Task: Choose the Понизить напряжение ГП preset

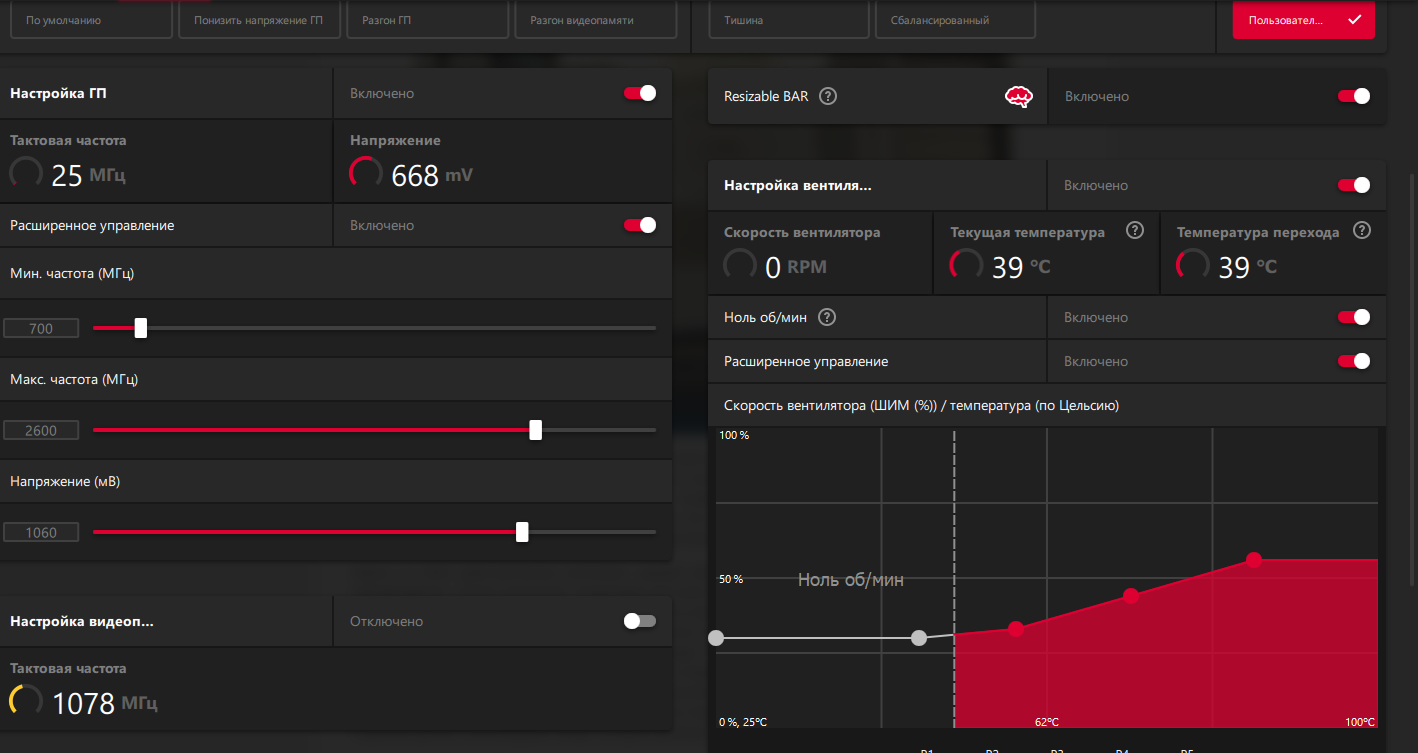Action: point(259,19)
